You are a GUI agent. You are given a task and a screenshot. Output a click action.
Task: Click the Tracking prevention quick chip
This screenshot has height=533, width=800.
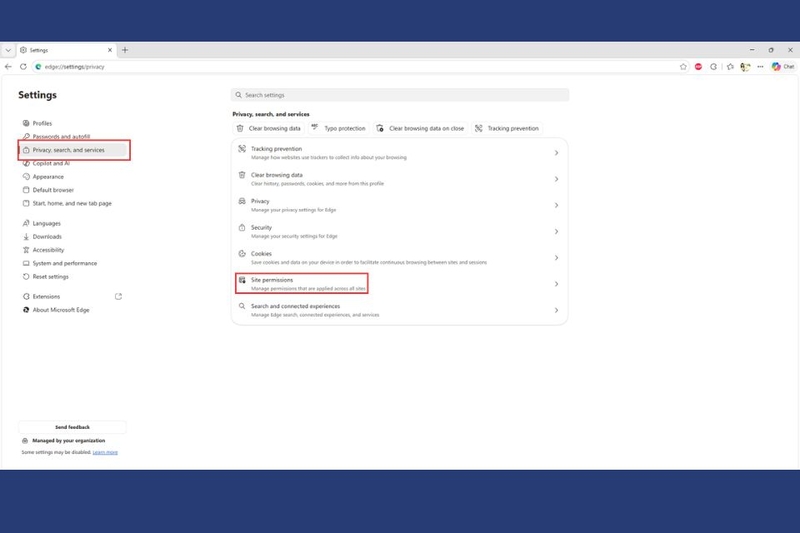point(507,129)
